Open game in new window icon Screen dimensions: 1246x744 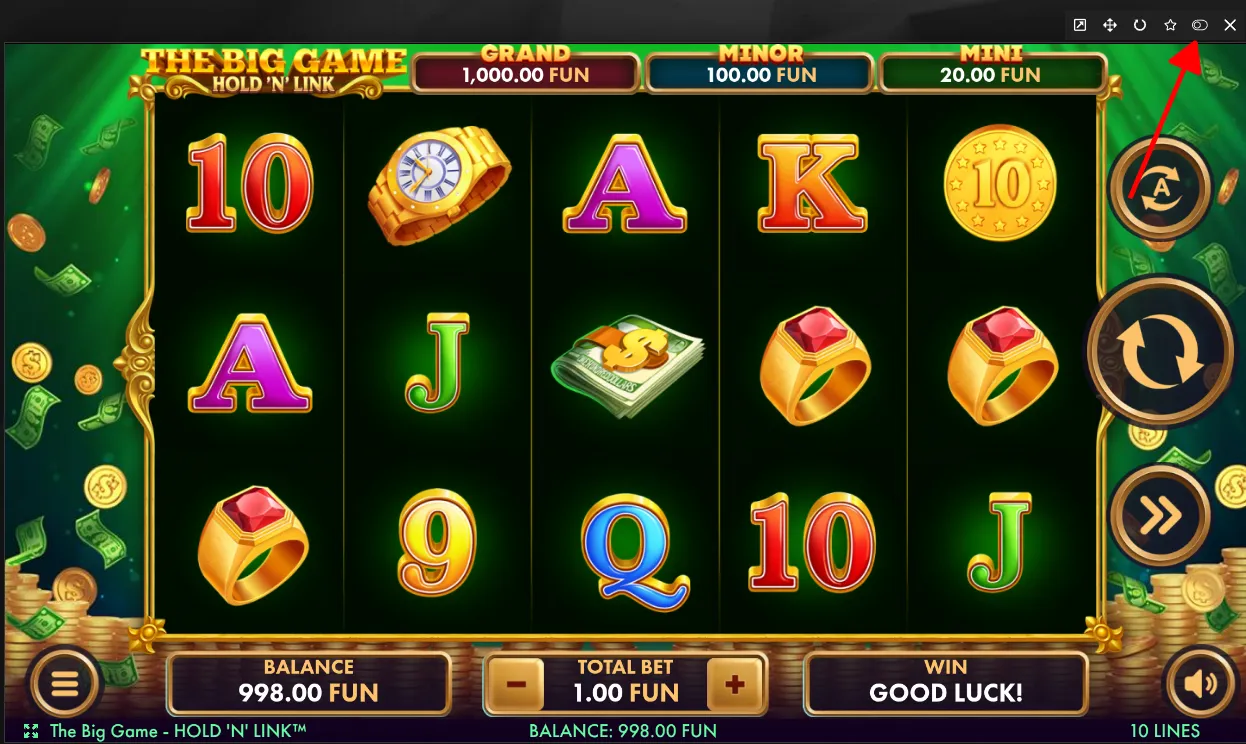coord(1080,25)
